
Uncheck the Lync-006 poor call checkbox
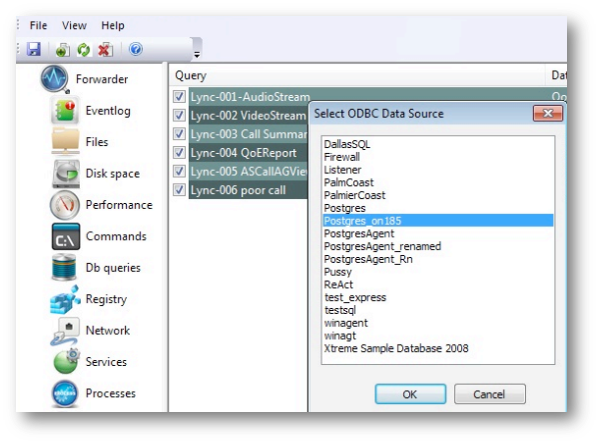click(x=179, y=190)
